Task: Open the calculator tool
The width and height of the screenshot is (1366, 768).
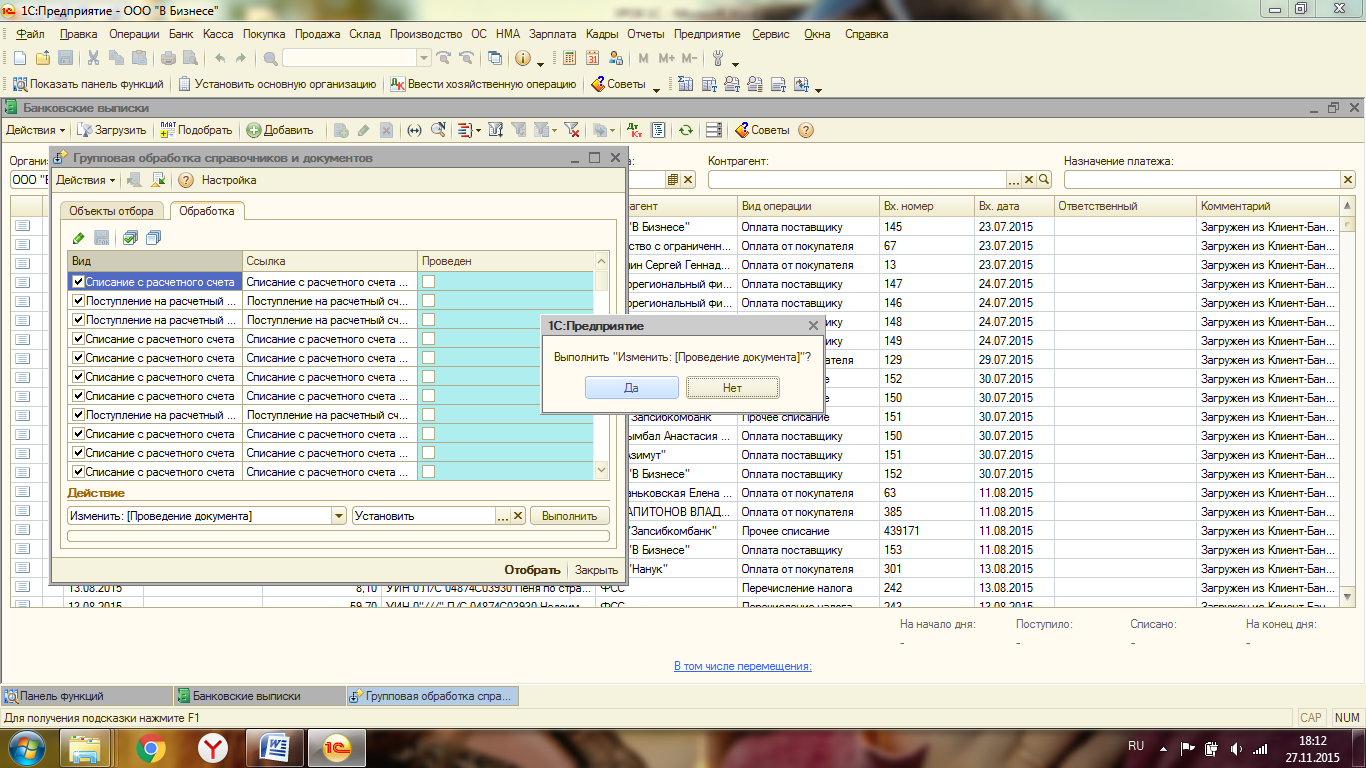Action: 569,58
